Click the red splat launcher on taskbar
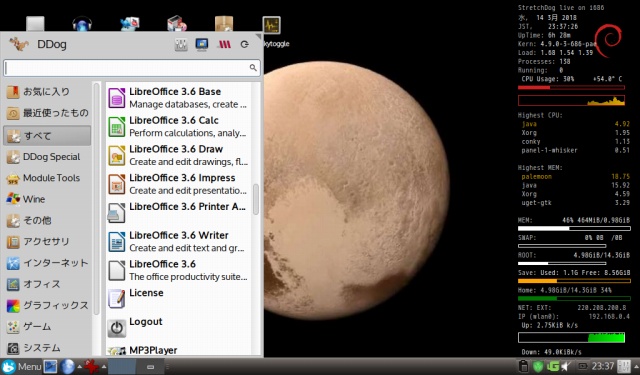 [92, 366]
